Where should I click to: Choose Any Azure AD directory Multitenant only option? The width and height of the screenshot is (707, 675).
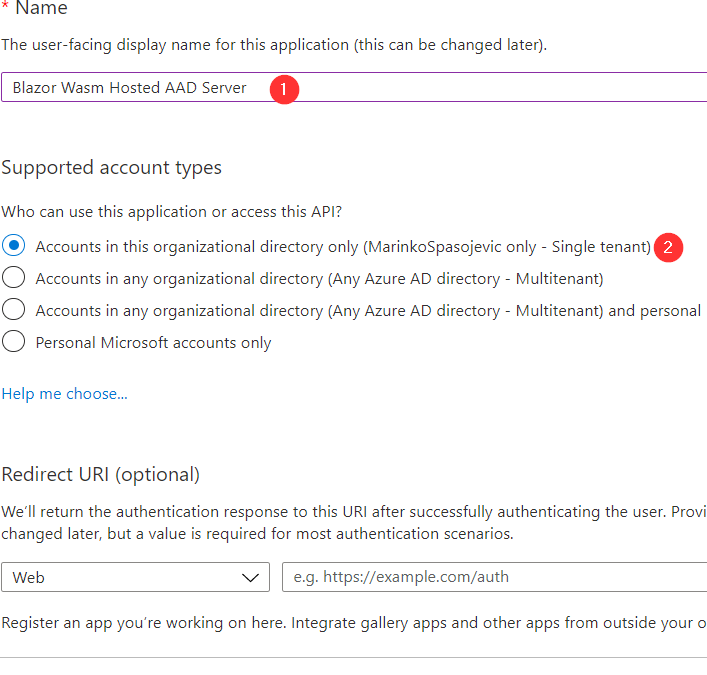tap(14, 278)
